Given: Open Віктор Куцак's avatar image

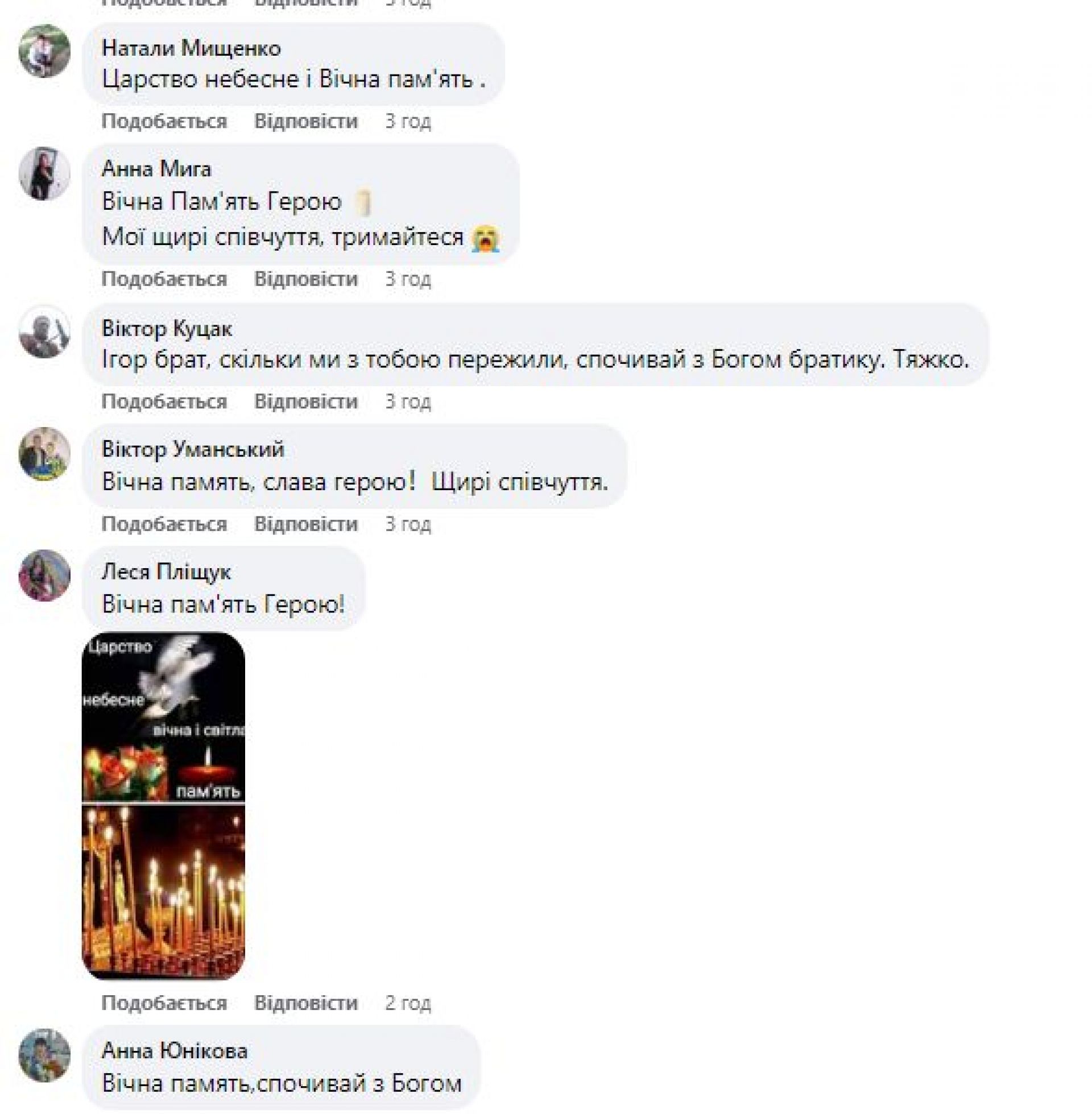Looking at the screenshot, I should (x=44, y=332).
